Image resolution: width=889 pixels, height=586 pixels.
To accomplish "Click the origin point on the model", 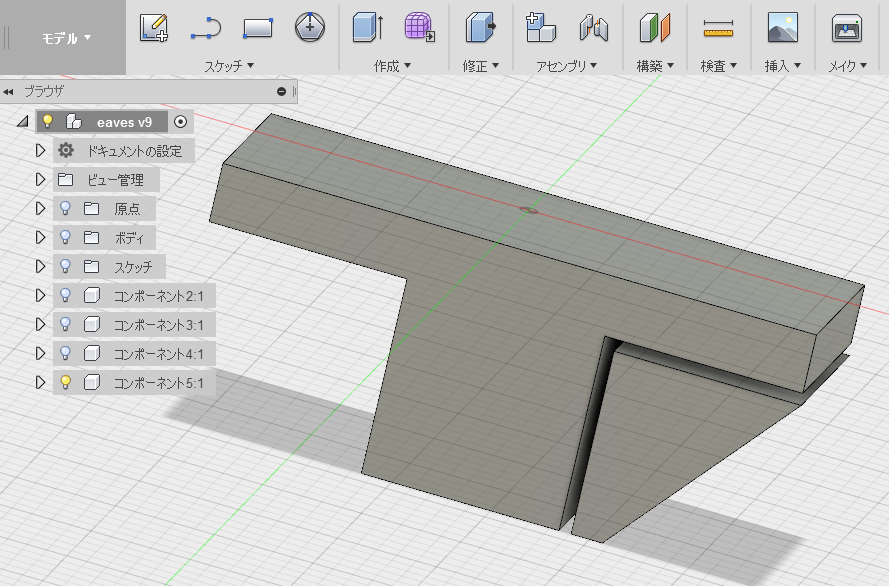I will [529, 210].
